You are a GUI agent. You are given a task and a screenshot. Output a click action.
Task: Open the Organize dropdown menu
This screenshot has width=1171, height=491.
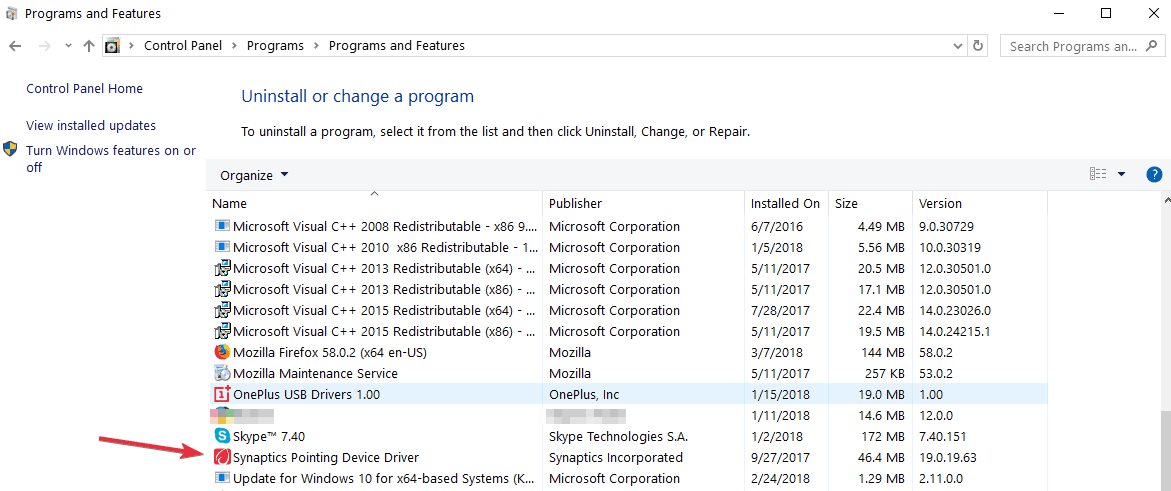coord(254,176)
